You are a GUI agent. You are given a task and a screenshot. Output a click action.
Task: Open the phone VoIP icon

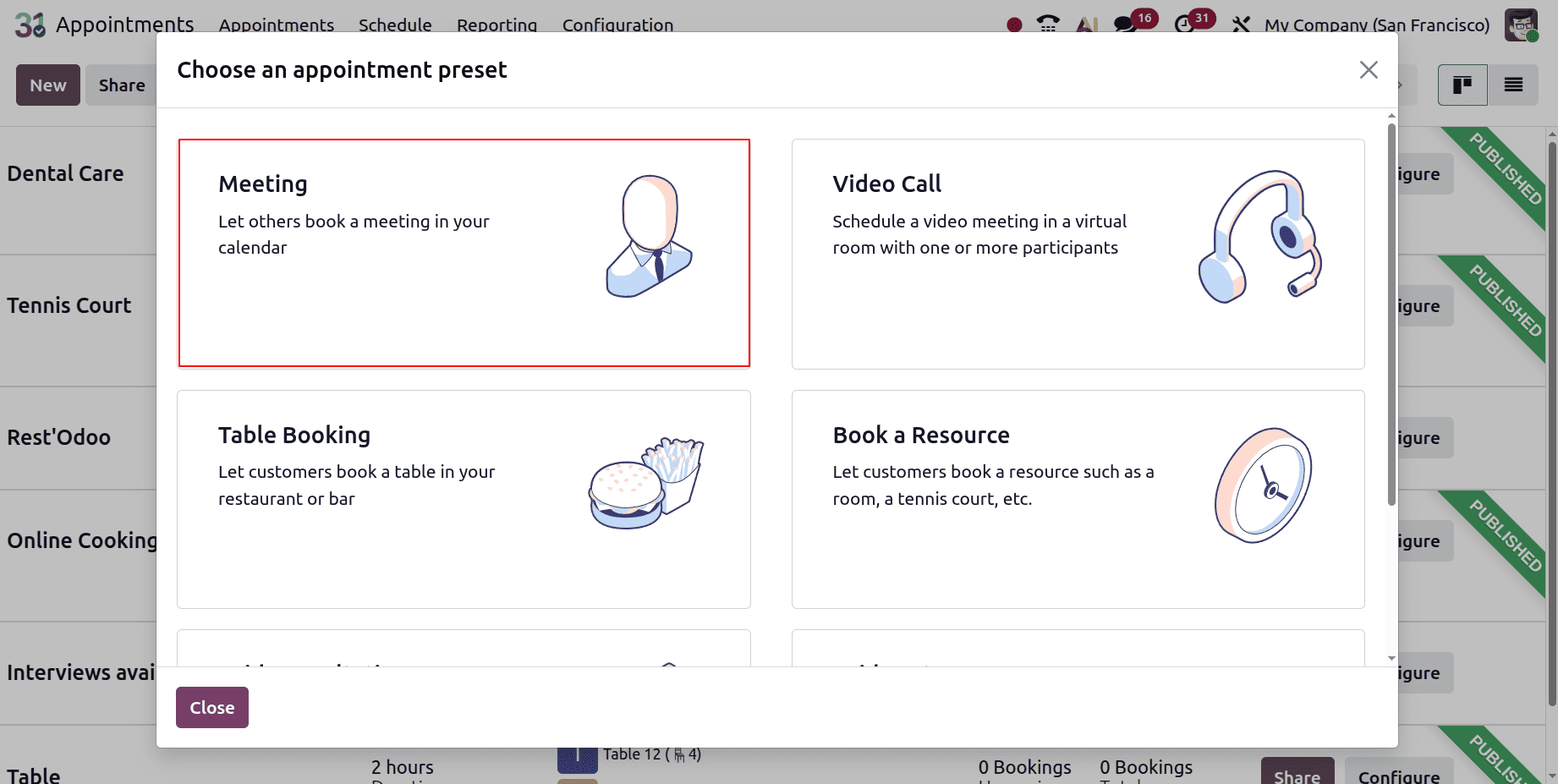coord(1048,25)
